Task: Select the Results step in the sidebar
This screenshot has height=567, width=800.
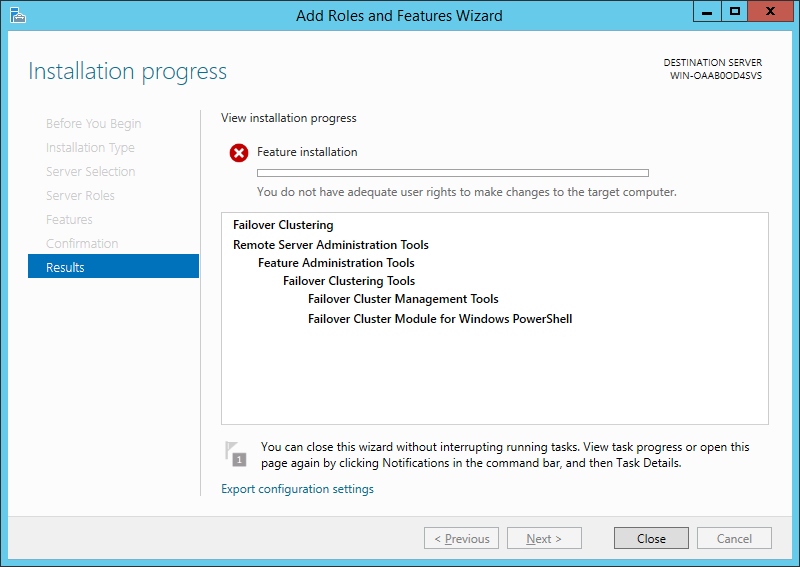Action: point(113,267)
